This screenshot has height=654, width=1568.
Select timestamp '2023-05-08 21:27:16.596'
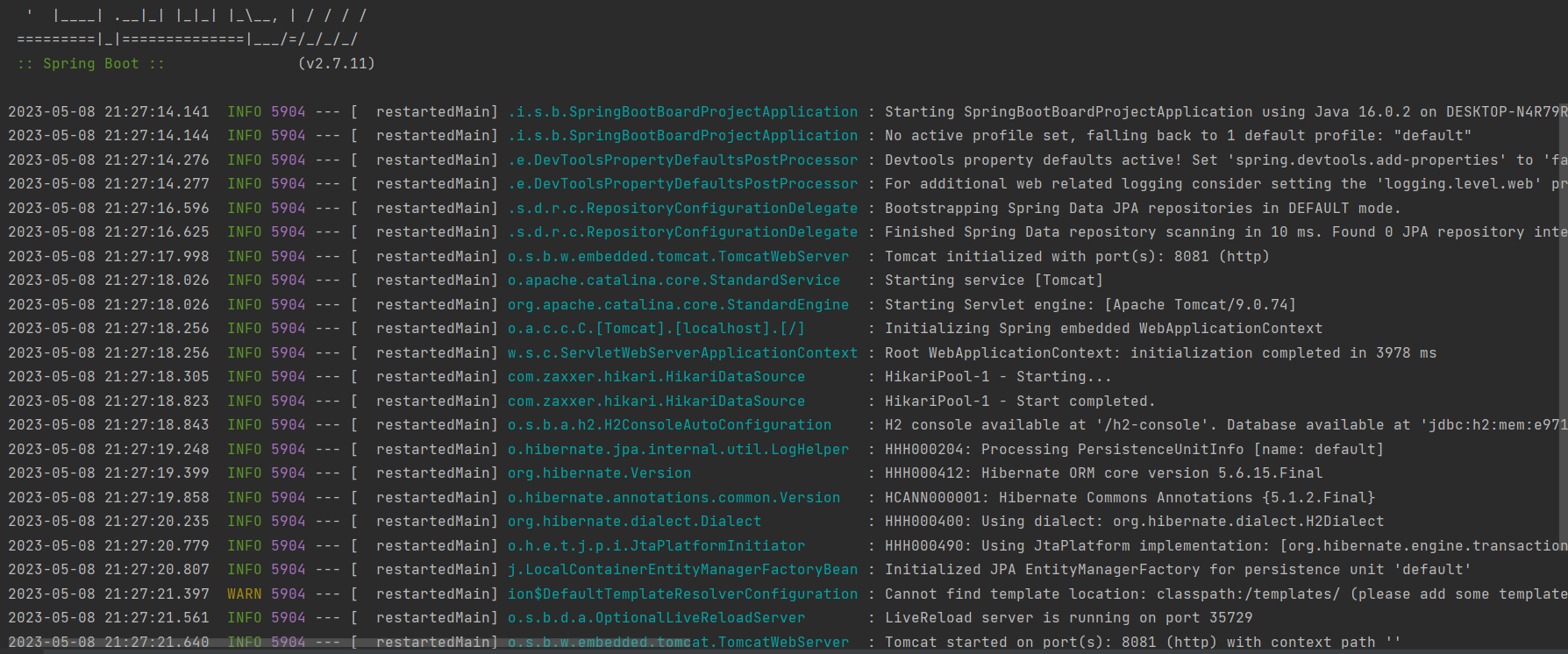109,208
